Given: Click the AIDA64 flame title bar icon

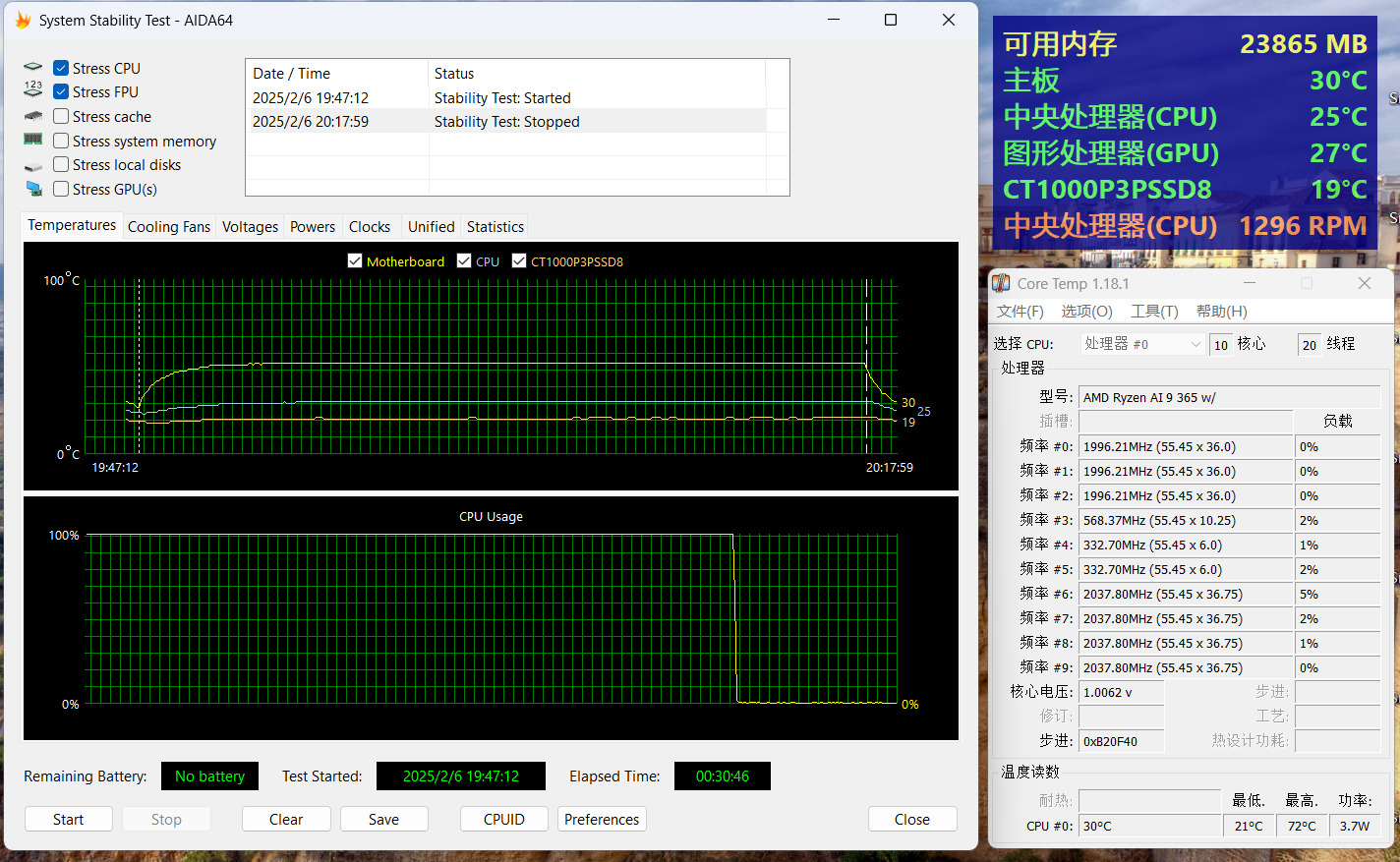Looking at the screenshot, I should coord(23,20).
